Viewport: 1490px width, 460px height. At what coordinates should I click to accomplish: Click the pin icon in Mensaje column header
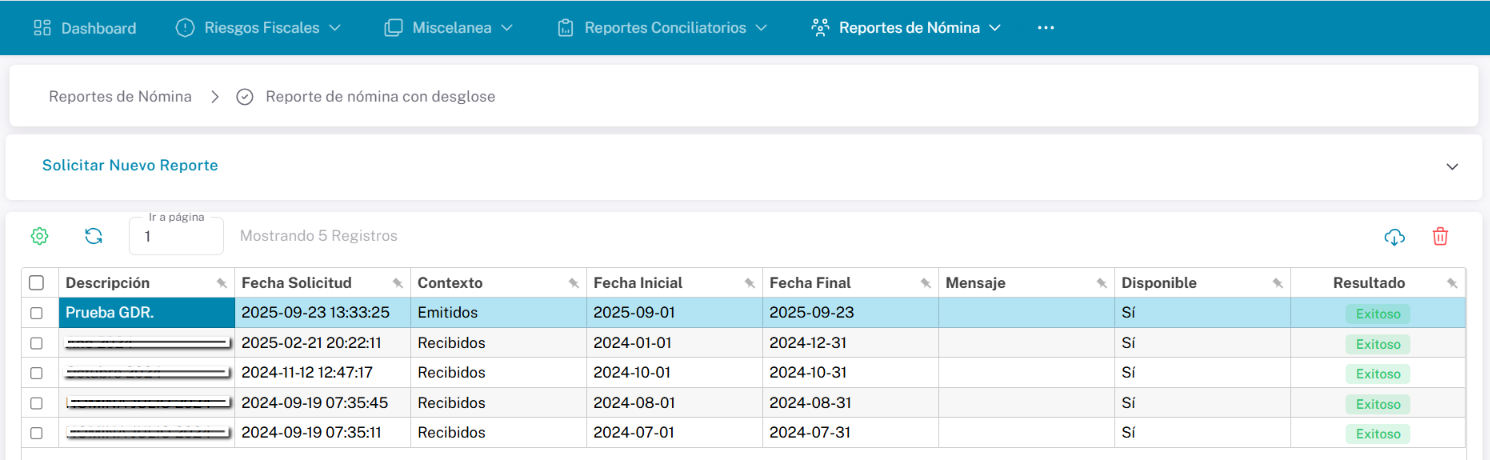[x=1101, y=284]
